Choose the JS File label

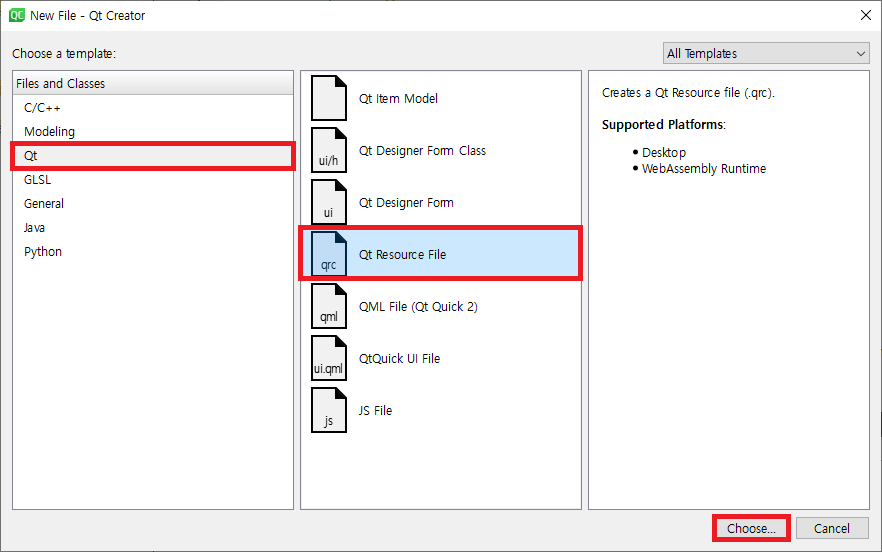point(375,411)
